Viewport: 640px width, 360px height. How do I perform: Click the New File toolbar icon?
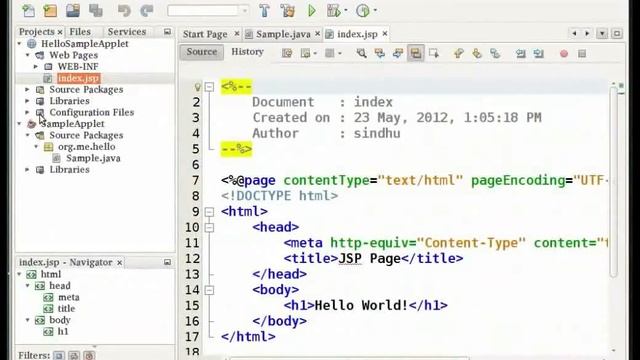tap(28, 11)
